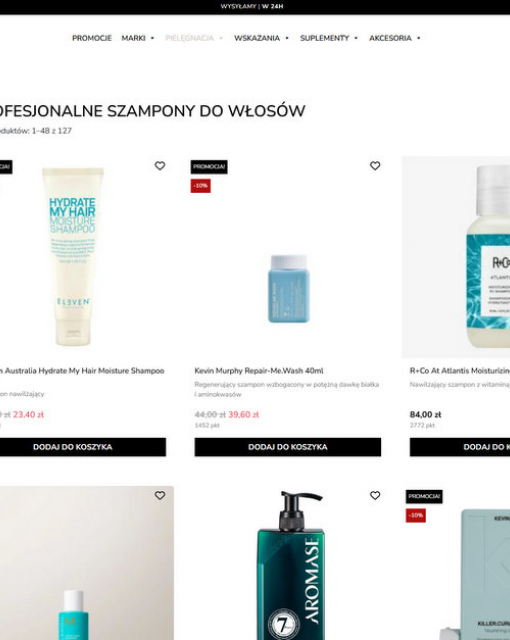The image size is (510, 640).
Task: Open the Aromase bottle product image
Action: [x=291, y=565]
